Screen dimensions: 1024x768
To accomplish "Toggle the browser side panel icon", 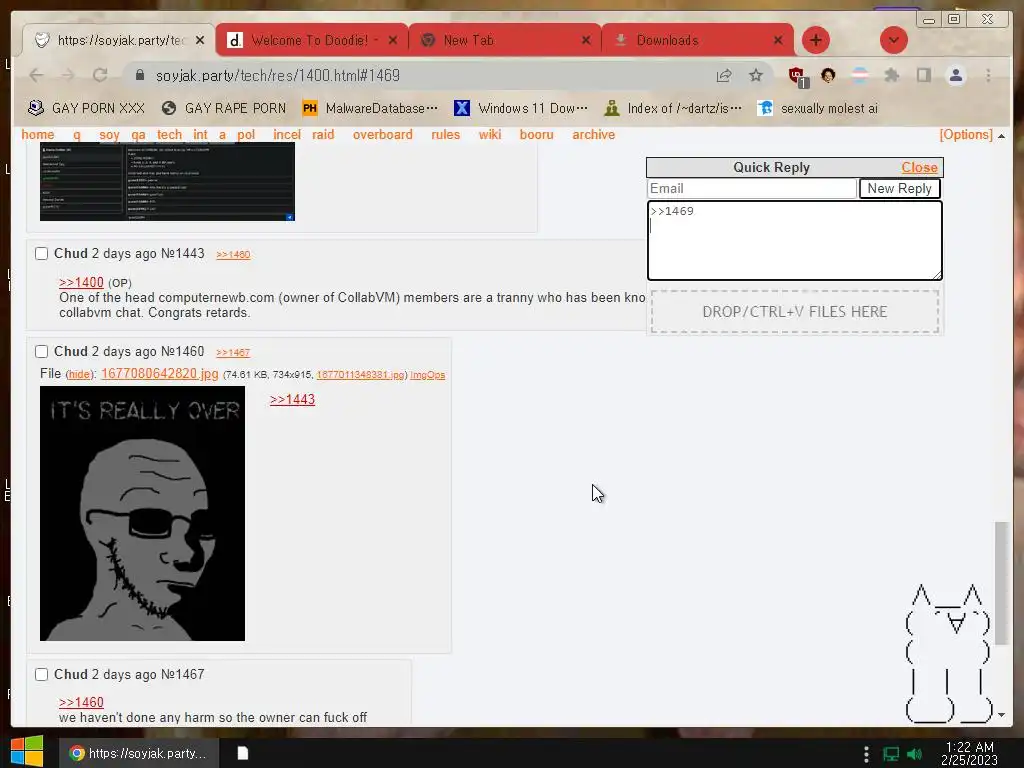I will [923, 76].
